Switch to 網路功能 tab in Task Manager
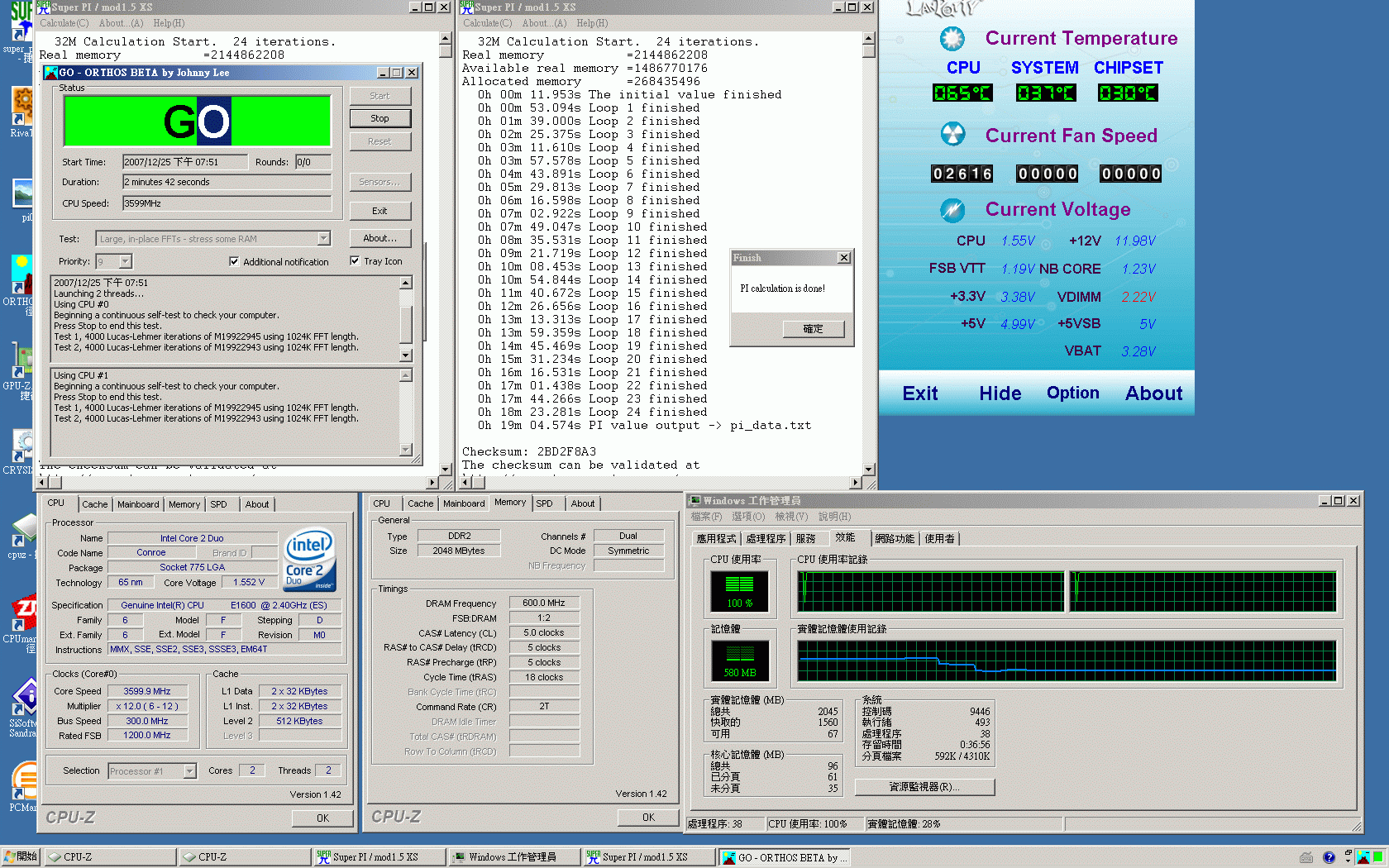Screen dimensions: 1389x868 point(895,538)
